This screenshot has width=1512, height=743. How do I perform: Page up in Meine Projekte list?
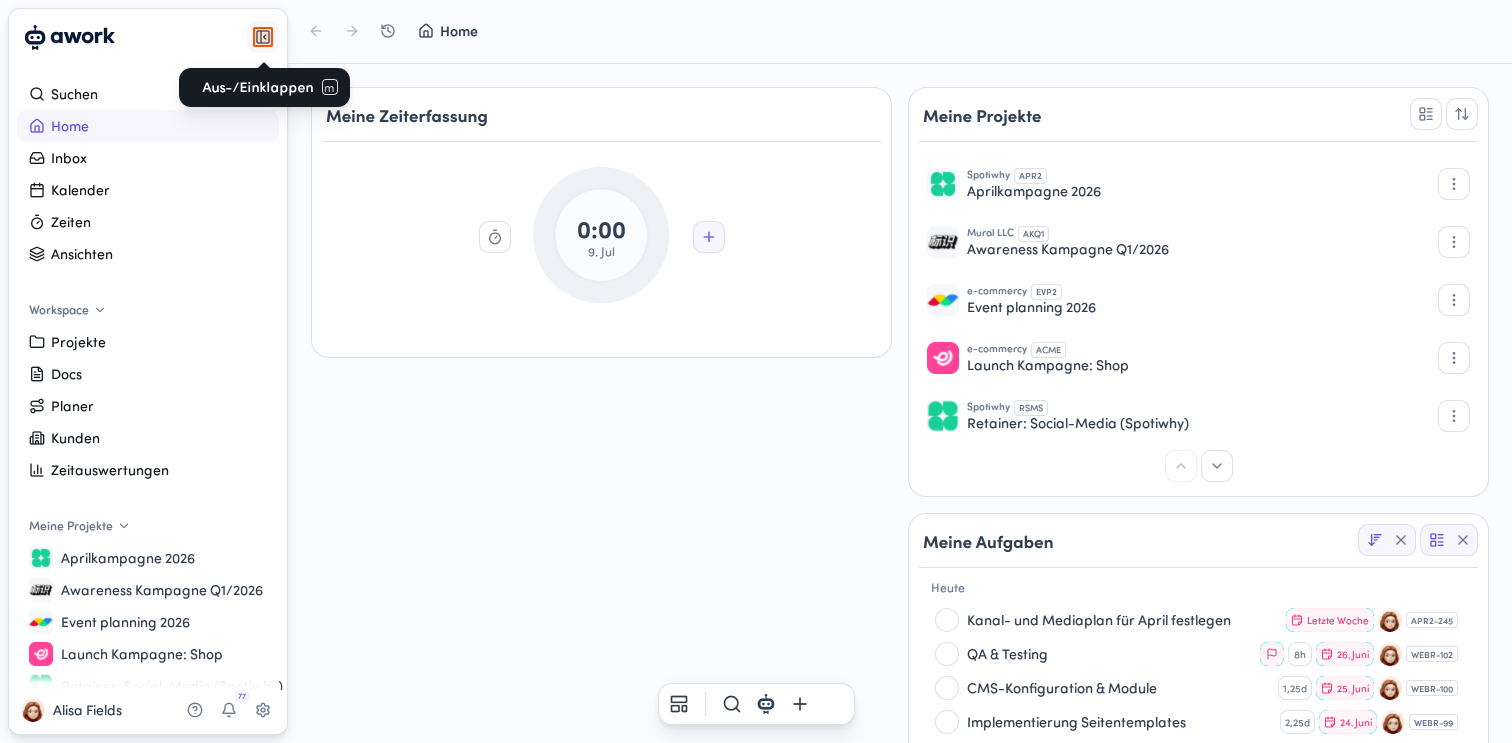1181,466
